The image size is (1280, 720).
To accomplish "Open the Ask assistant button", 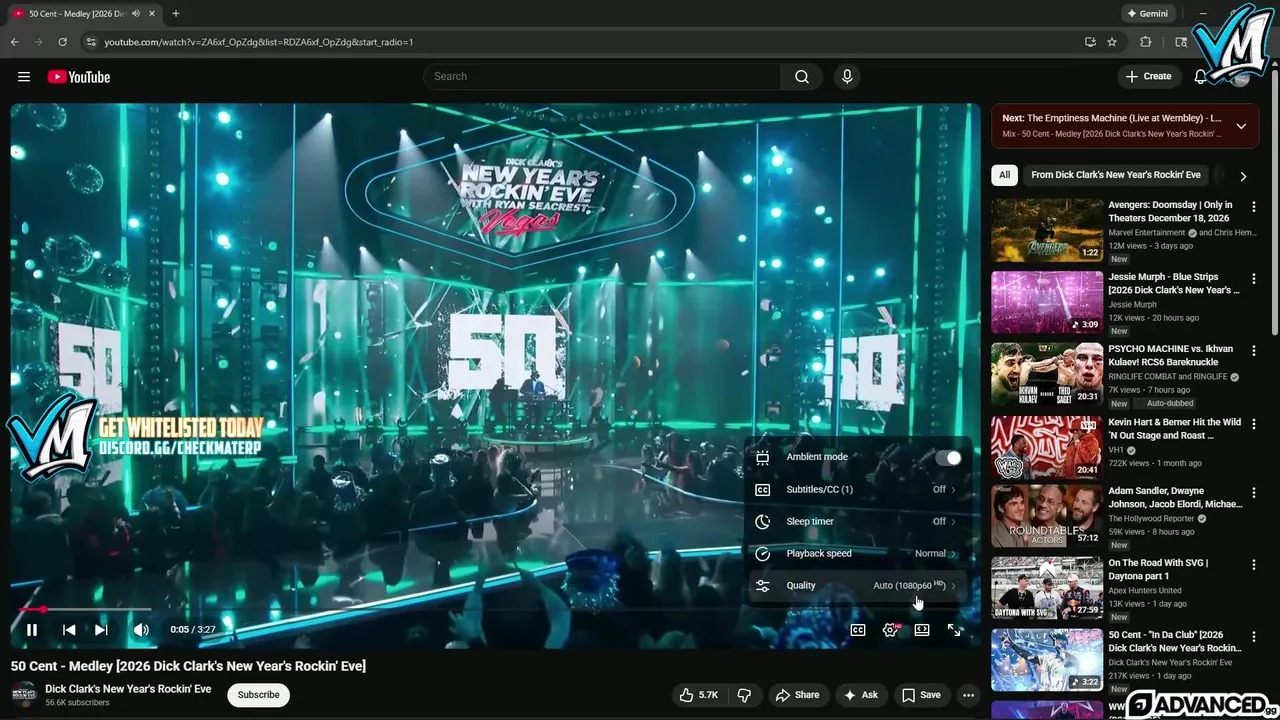I will (x=861, y=695).
